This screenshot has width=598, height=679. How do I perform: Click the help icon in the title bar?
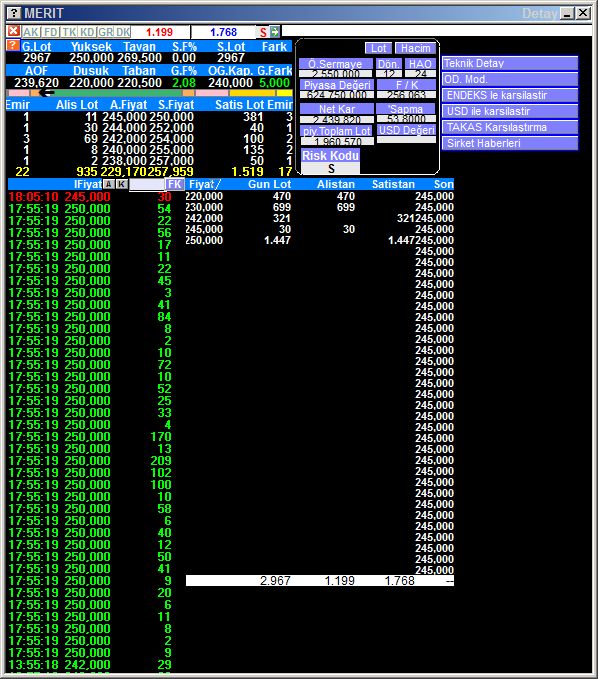coord(14,13)
